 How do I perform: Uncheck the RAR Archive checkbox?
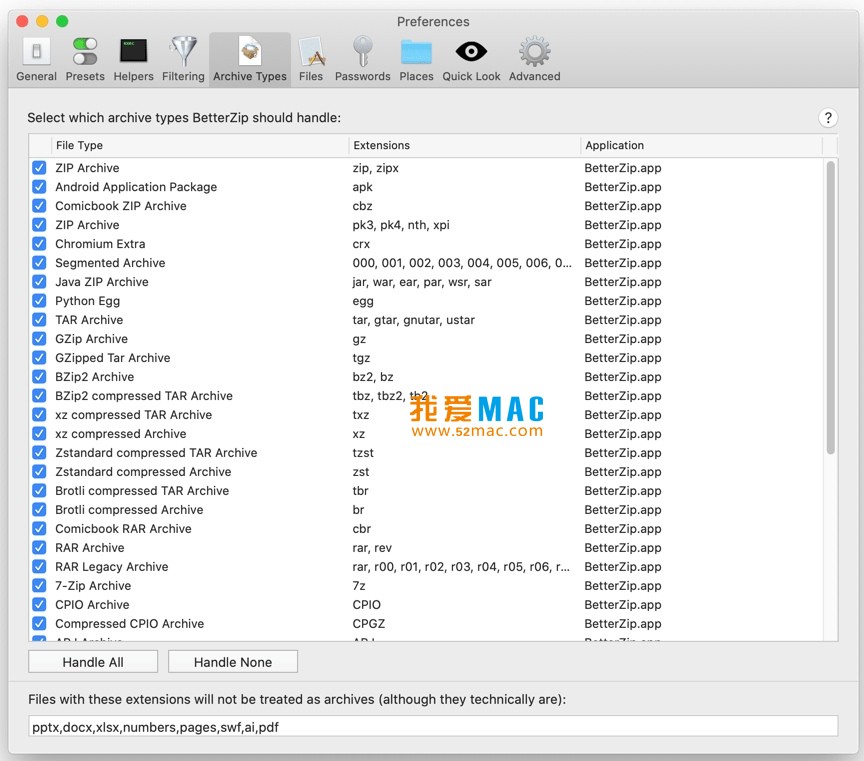coord(39,548)
